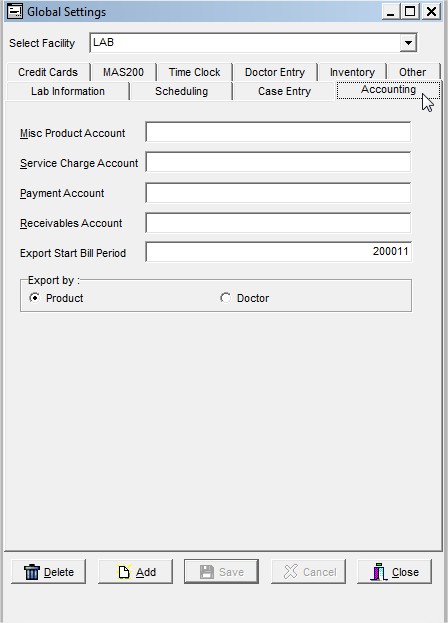Screen dimensions: 448x623
Task: Open the Case Entry tab
Action: (284, 91)
